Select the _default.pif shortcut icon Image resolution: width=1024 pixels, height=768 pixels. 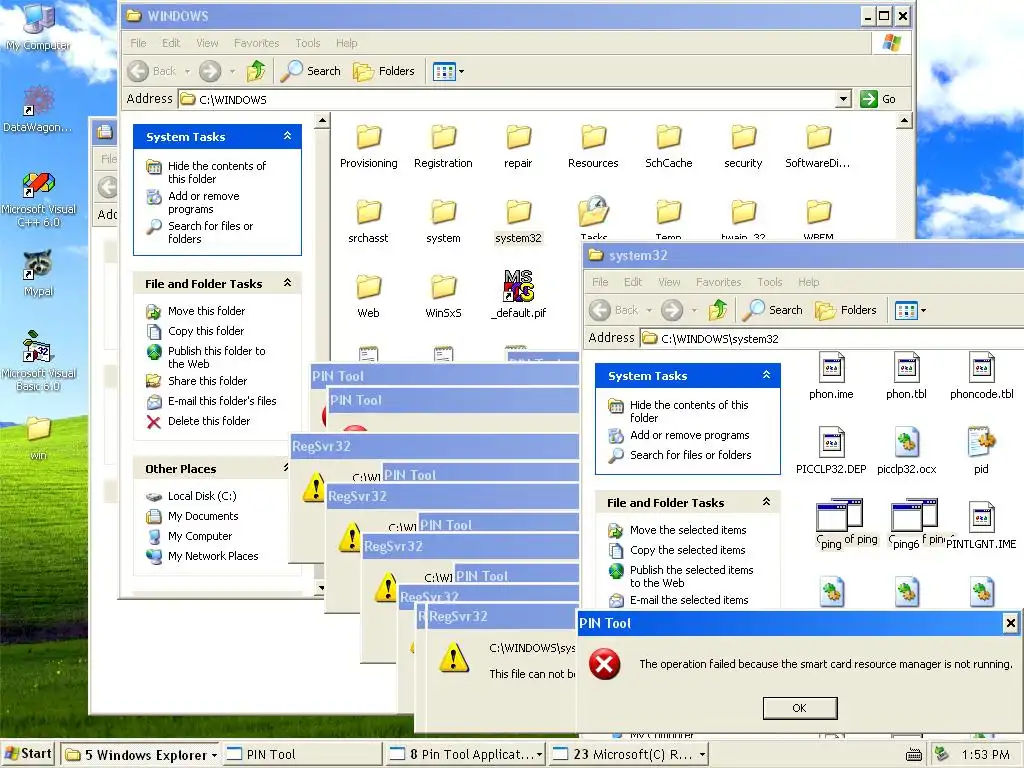point(519,286)
